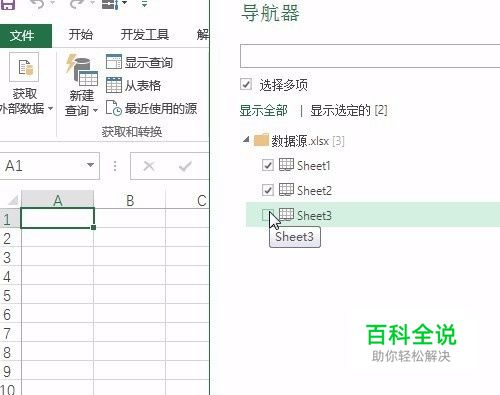Expand the 获取外部数据 dropdown arrow
The width and height of the screenshot is (500, 395).
50,108
